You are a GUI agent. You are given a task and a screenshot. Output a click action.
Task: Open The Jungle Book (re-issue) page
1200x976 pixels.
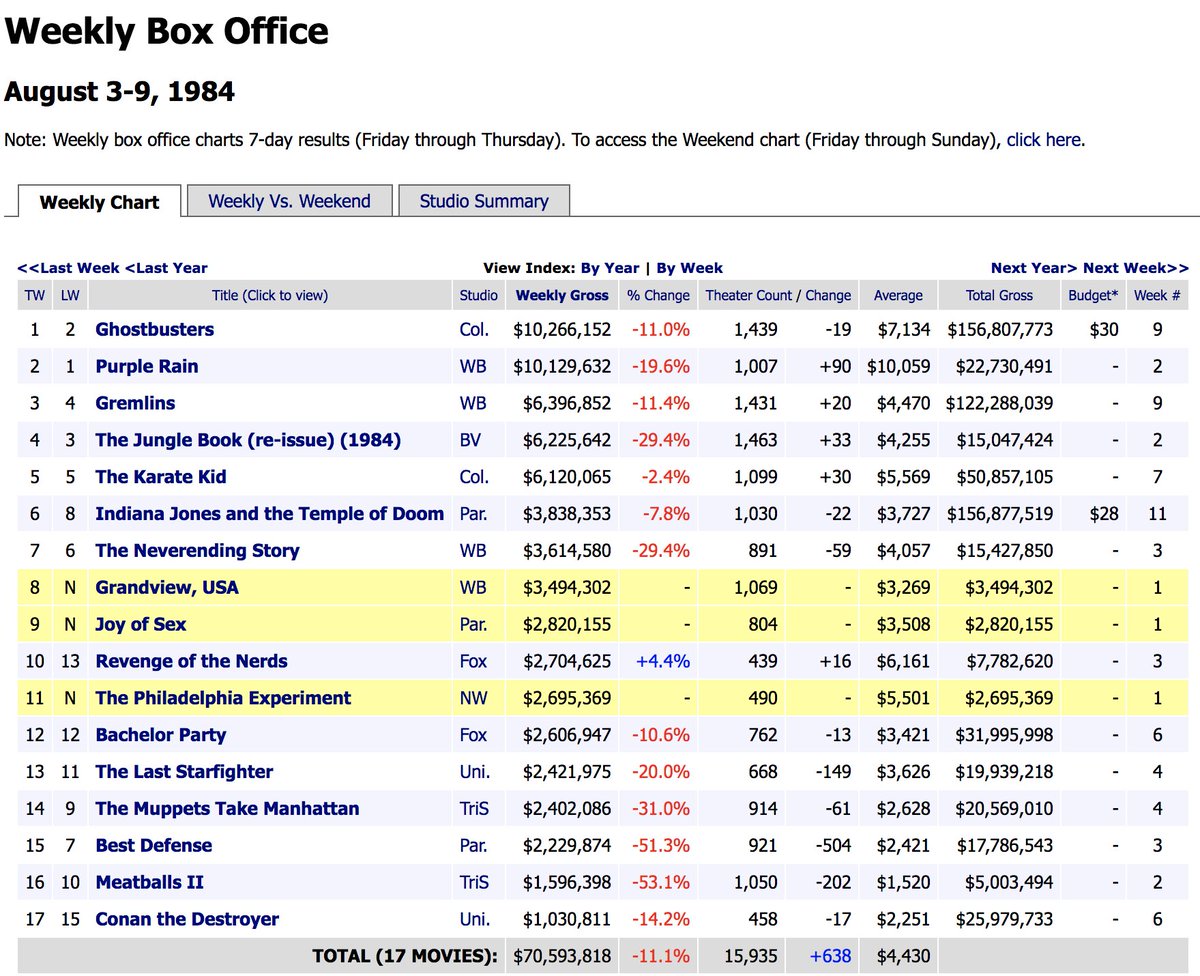point(248,440)
